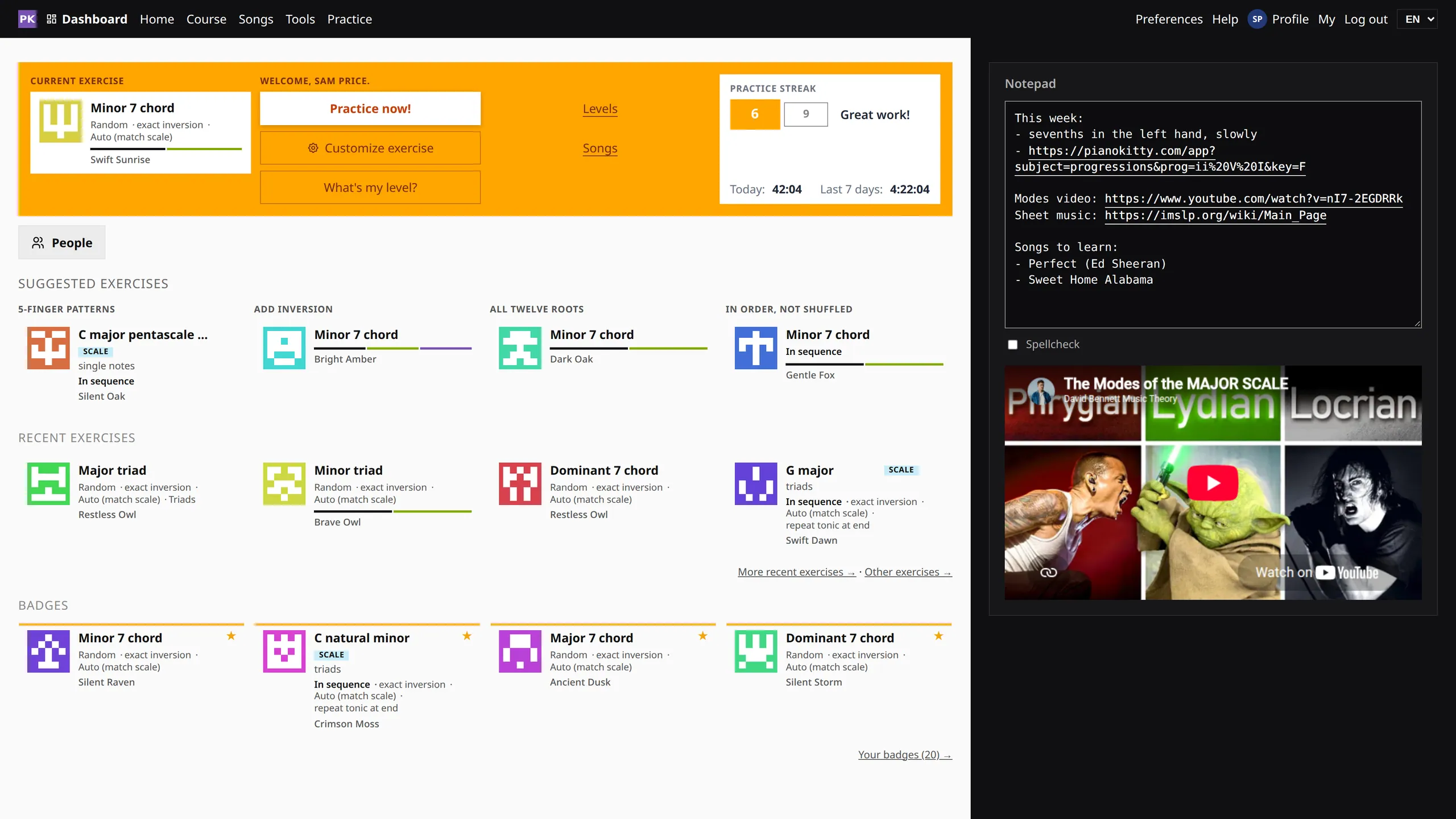This screenshot has height=819, width=1456.
Task: Open Preferences in the top bar
Action: tap(1169, 19)
